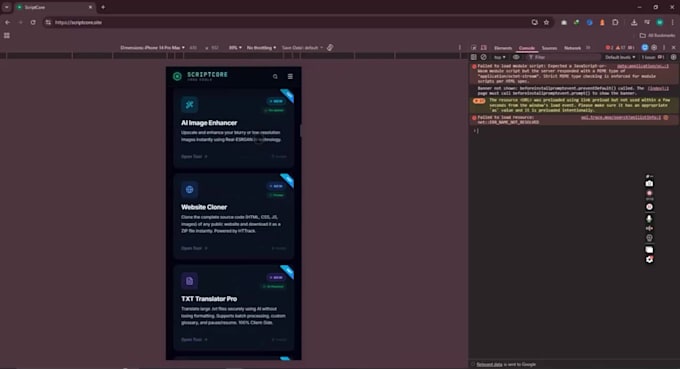This screenshot has height=369, width=680.
Task: Open the (index) source link of banner message
Action: [x=658, y=88]
